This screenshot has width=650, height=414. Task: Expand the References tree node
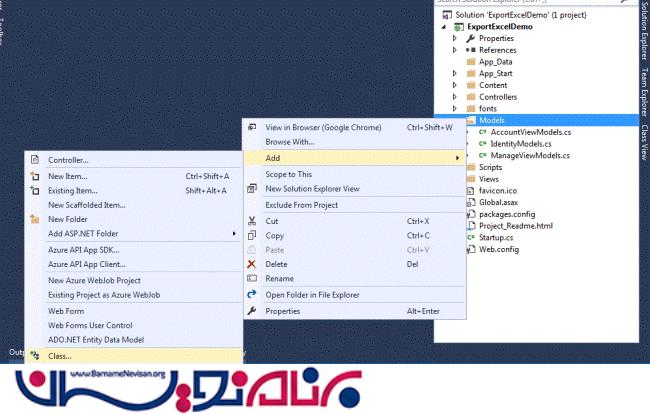pyautogui.click(x=455, y=50)
